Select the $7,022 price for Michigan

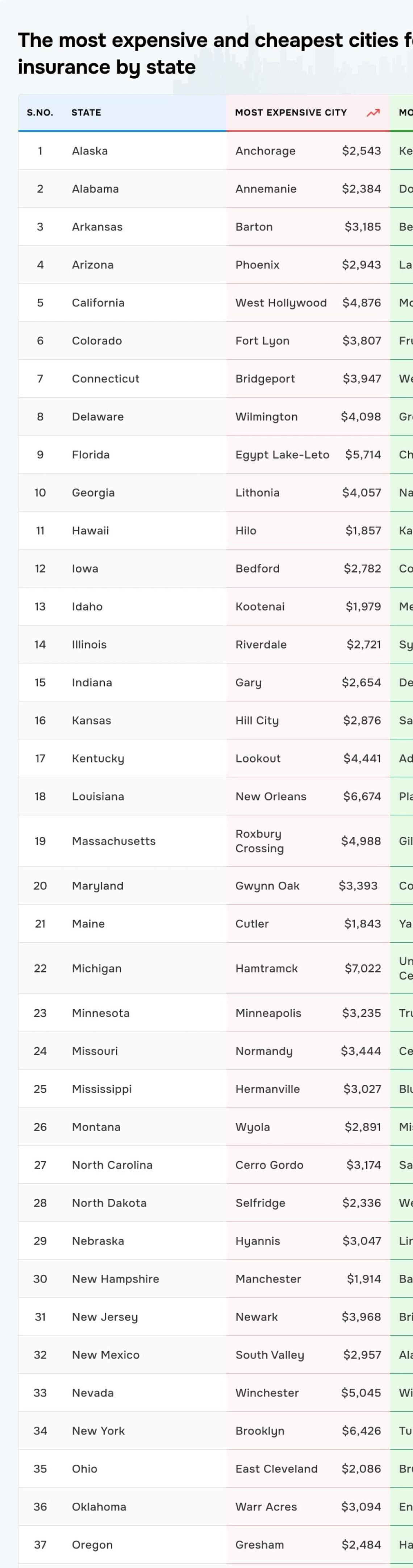pos(363,968)
